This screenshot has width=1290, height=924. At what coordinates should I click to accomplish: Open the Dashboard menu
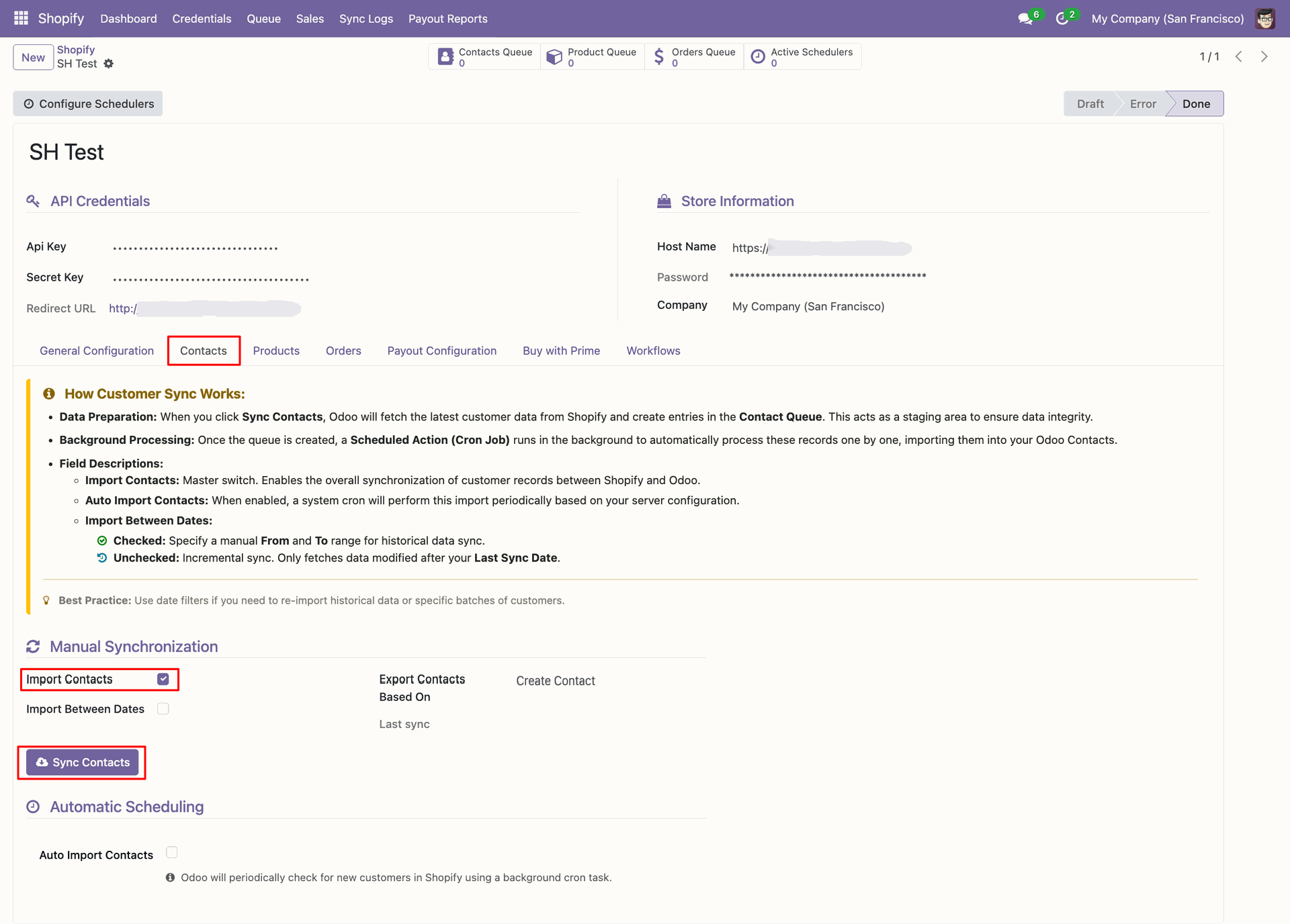128,19
